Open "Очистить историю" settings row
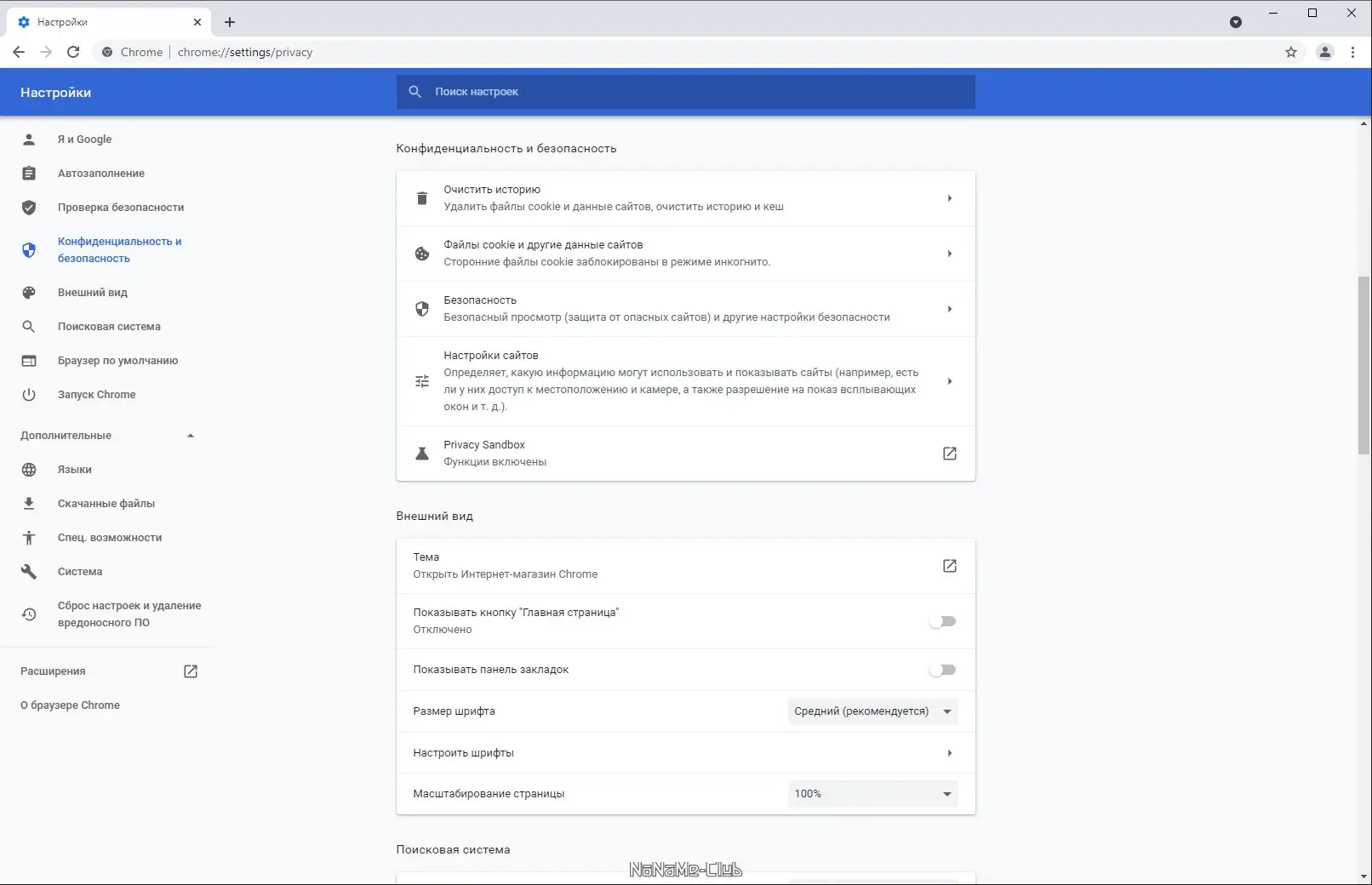1372x885 pixels. click(685, 198)
